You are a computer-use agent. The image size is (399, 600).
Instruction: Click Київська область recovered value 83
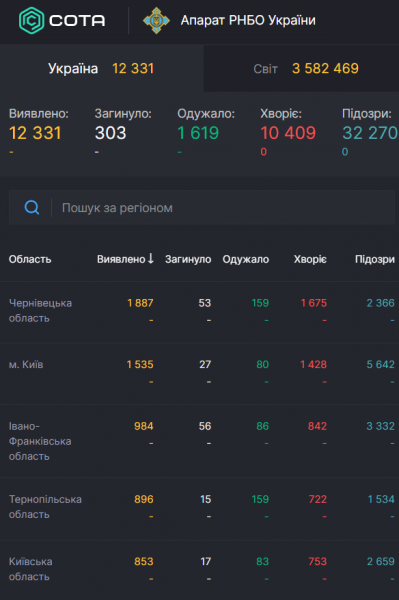click(262, 561)
